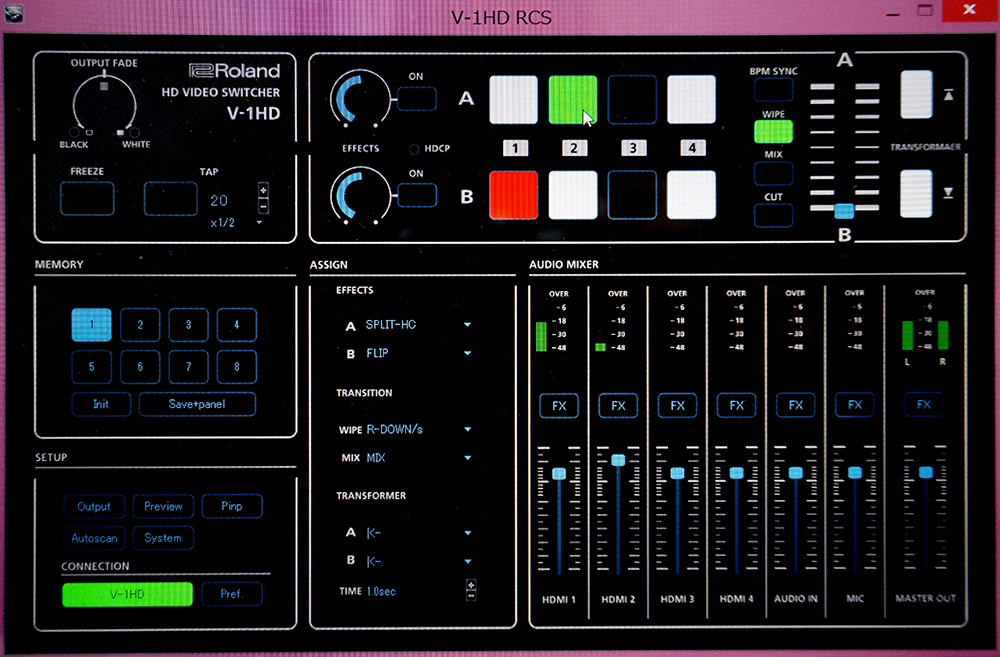Viewport: 1000px width, 657px height.
Task: Select CUT transition mode
Action: (774, 216)
